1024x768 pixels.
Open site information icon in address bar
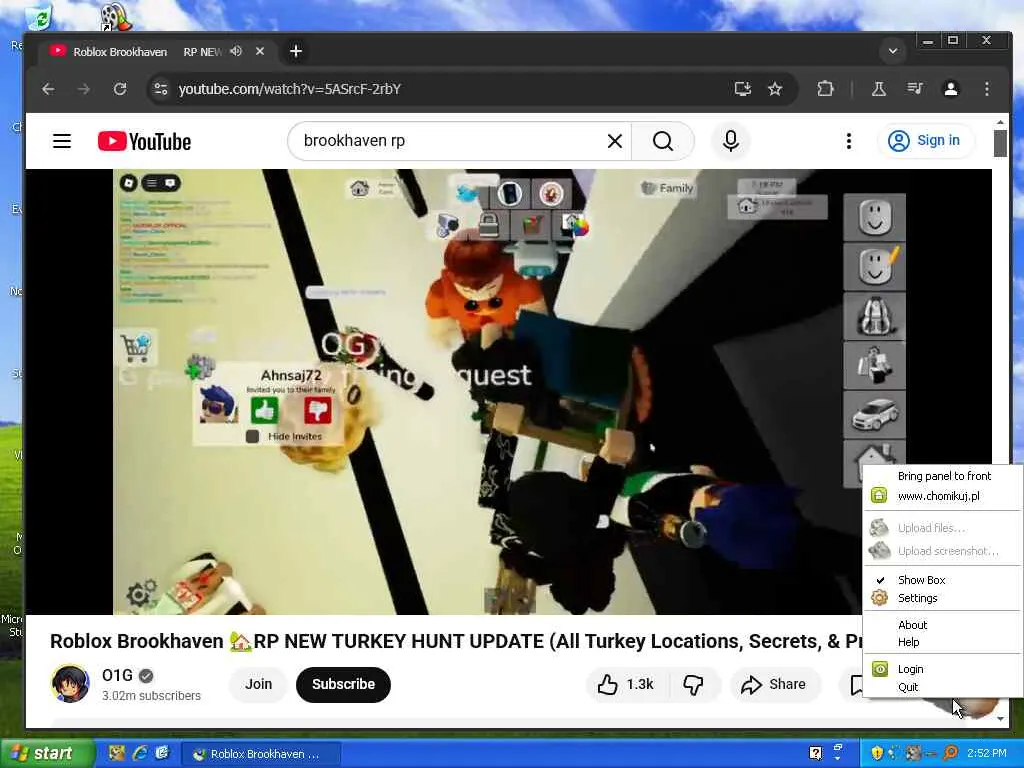click(x=161, y=89)
